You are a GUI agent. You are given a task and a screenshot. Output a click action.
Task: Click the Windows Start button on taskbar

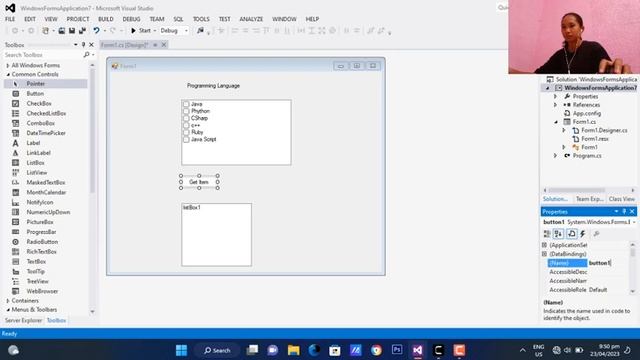(x=181, y=350)
